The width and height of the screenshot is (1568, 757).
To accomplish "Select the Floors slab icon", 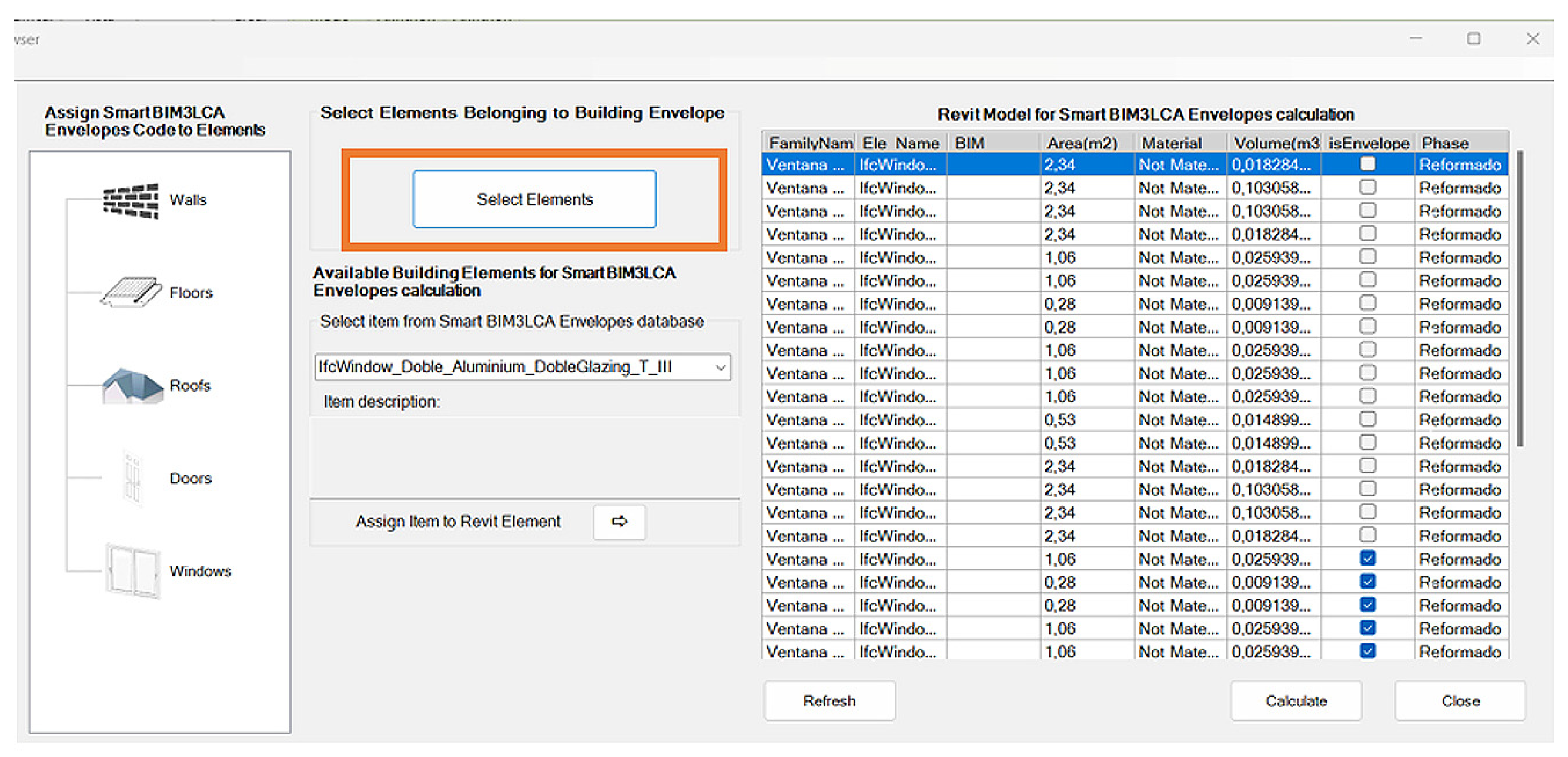I will pos(131,292).
